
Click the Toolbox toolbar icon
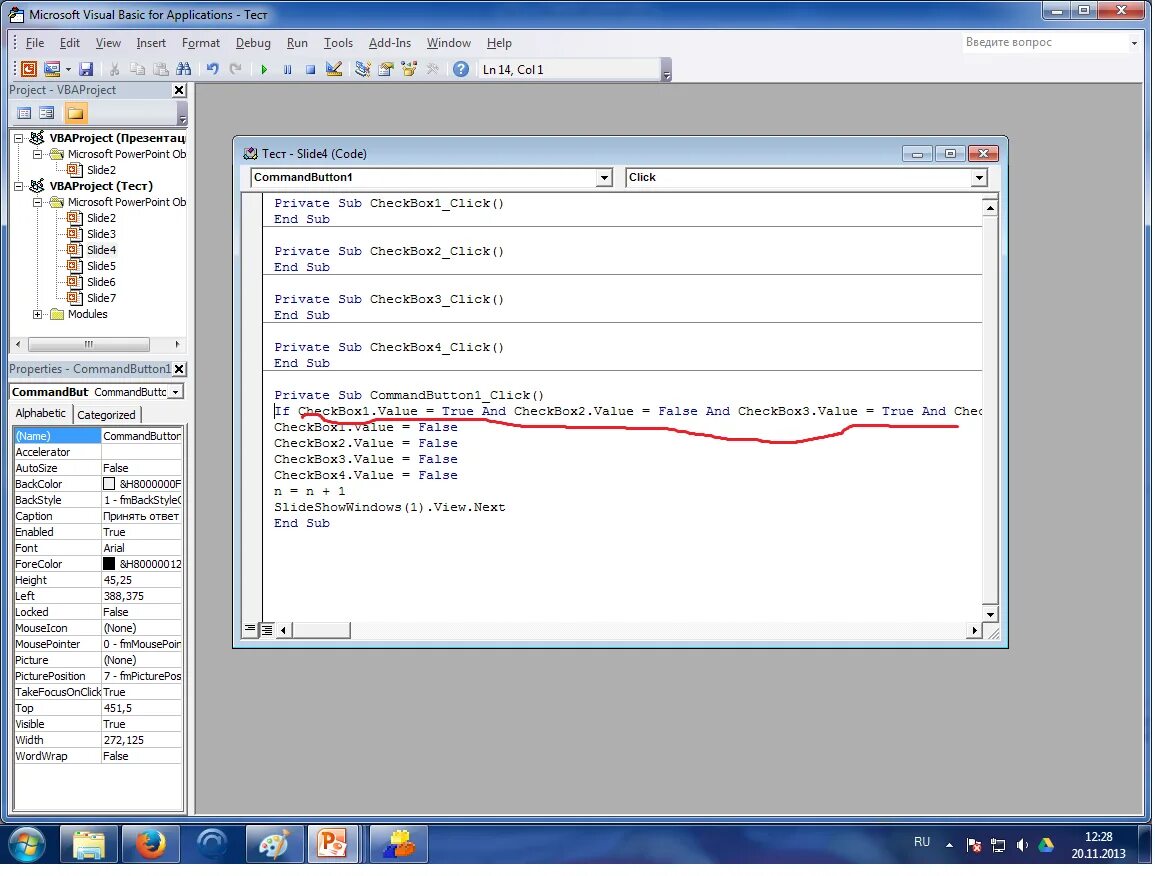pyautogui.click(x=432, y=69)
